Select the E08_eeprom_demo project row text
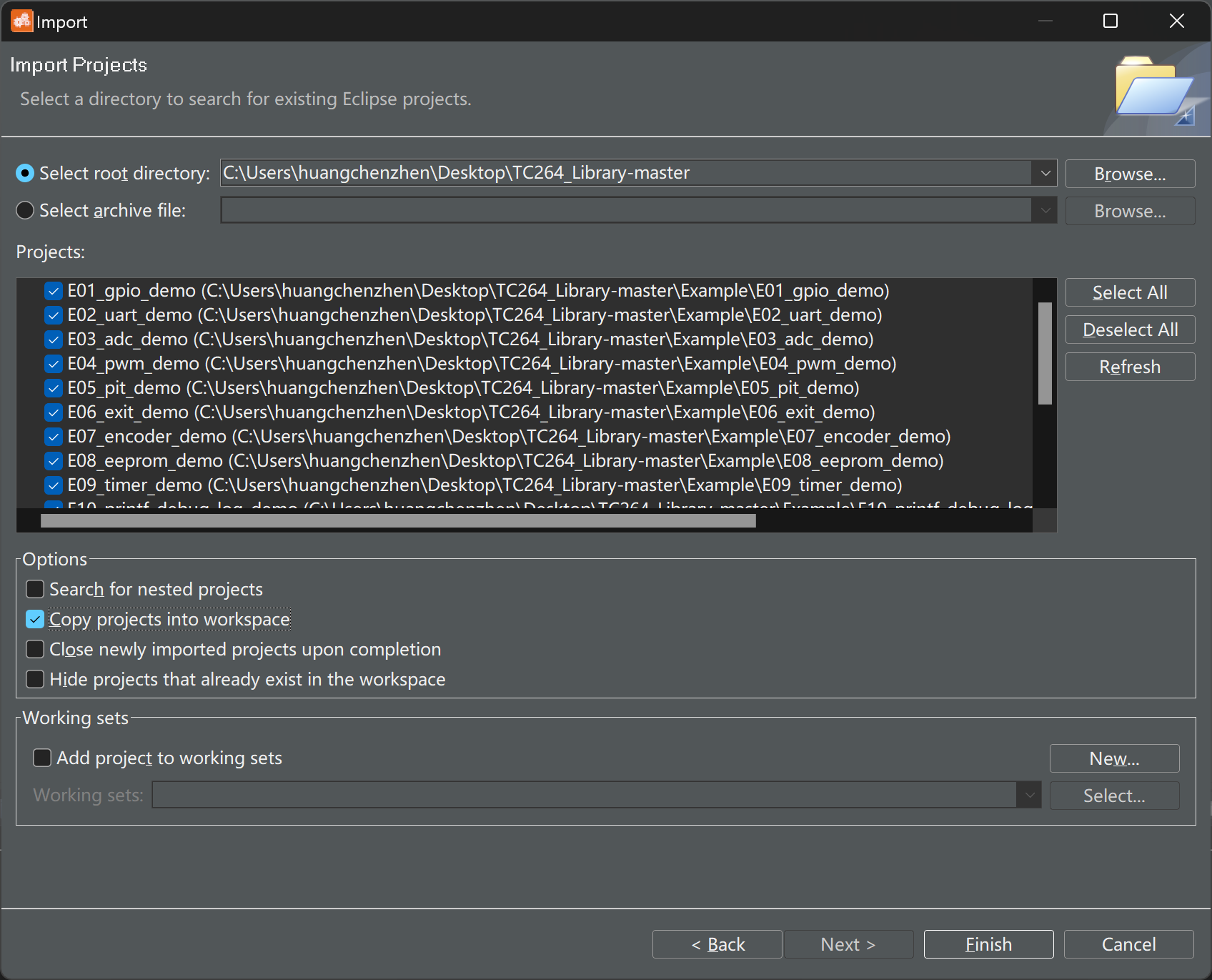Image resolution: width=1212 pixels, height=980 pixels. coord(505,461)
